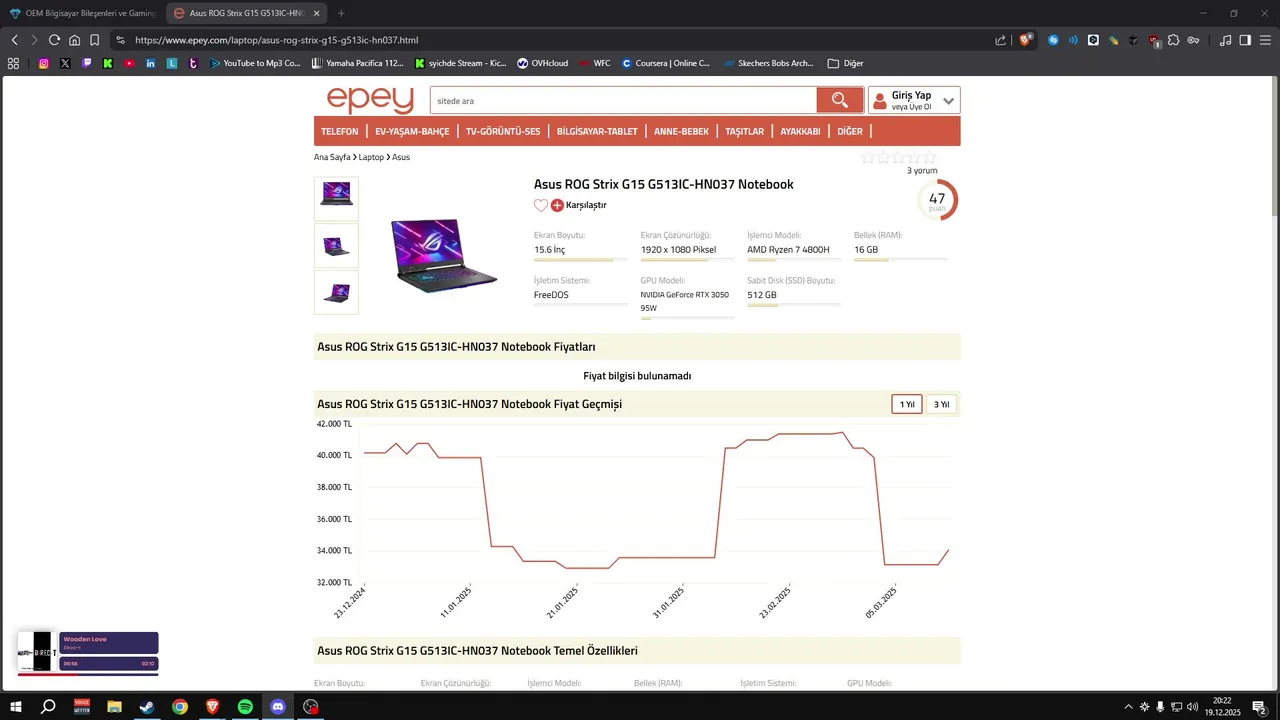
Task: Click the browser address bar URL
Action: pyautogui.click(x=276, y=40)
